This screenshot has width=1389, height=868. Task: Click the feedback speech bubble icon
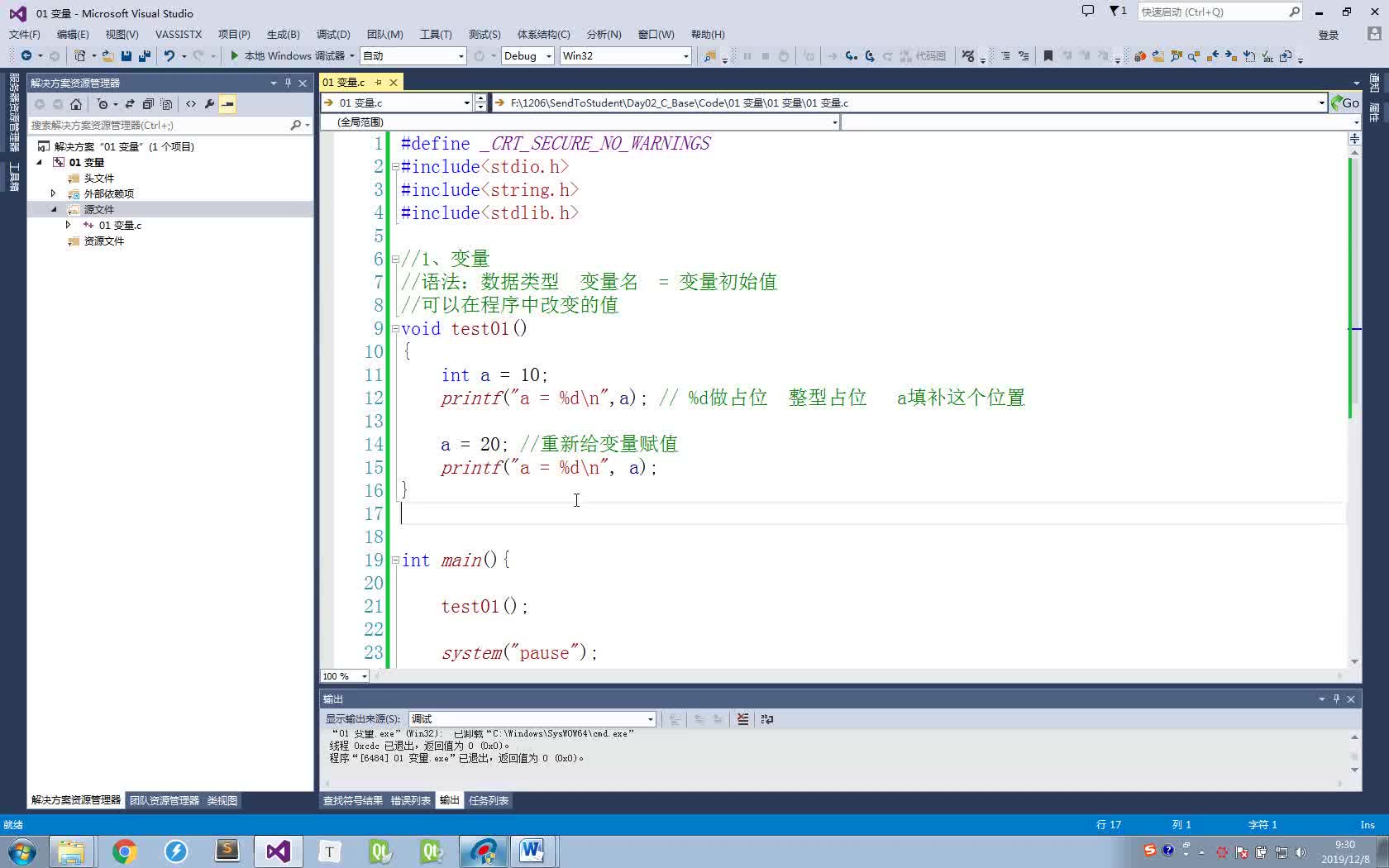(x=1088, y=11)
